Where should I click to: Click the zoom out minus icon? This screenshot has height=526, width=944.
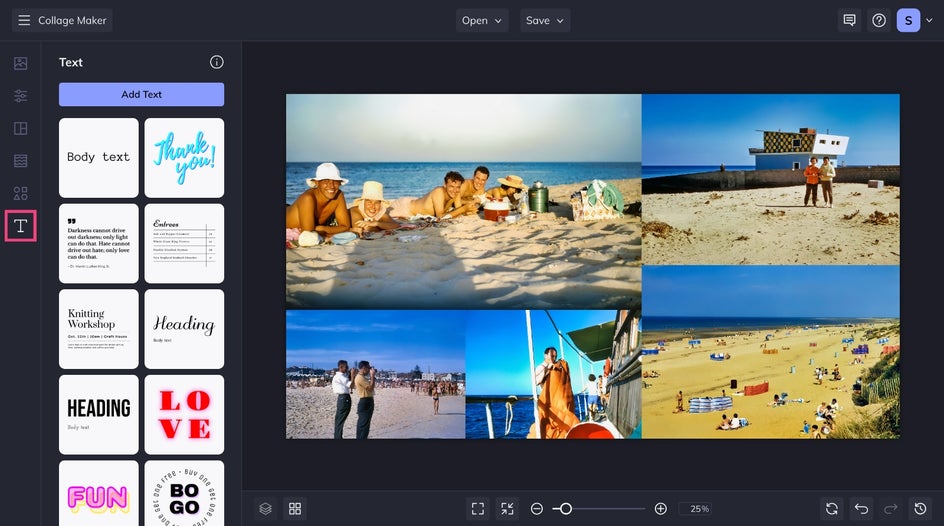pos(537,509)
